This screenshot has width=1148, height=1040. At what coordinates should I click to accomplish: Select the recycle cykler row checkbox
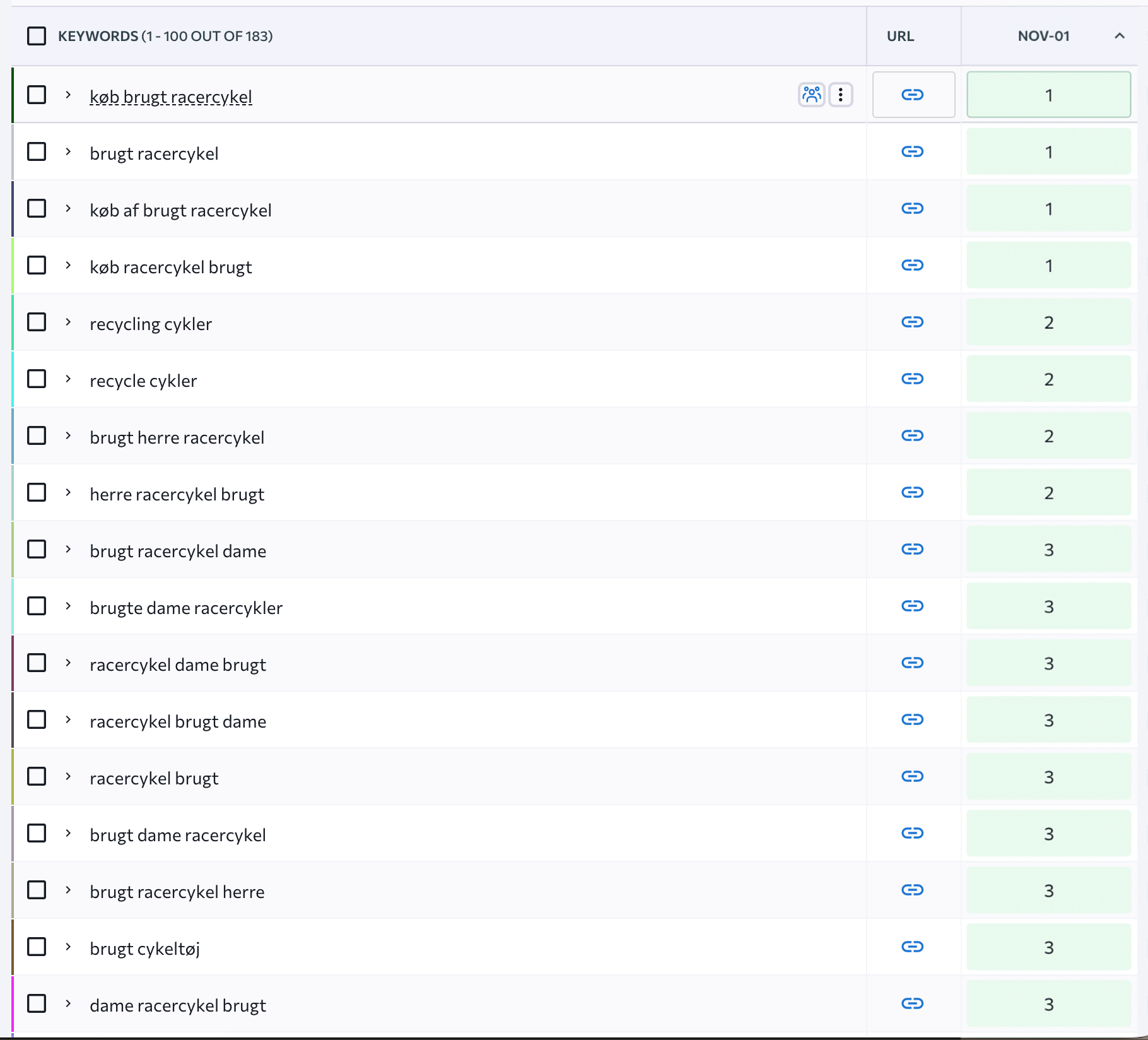(x=37, y=379)
